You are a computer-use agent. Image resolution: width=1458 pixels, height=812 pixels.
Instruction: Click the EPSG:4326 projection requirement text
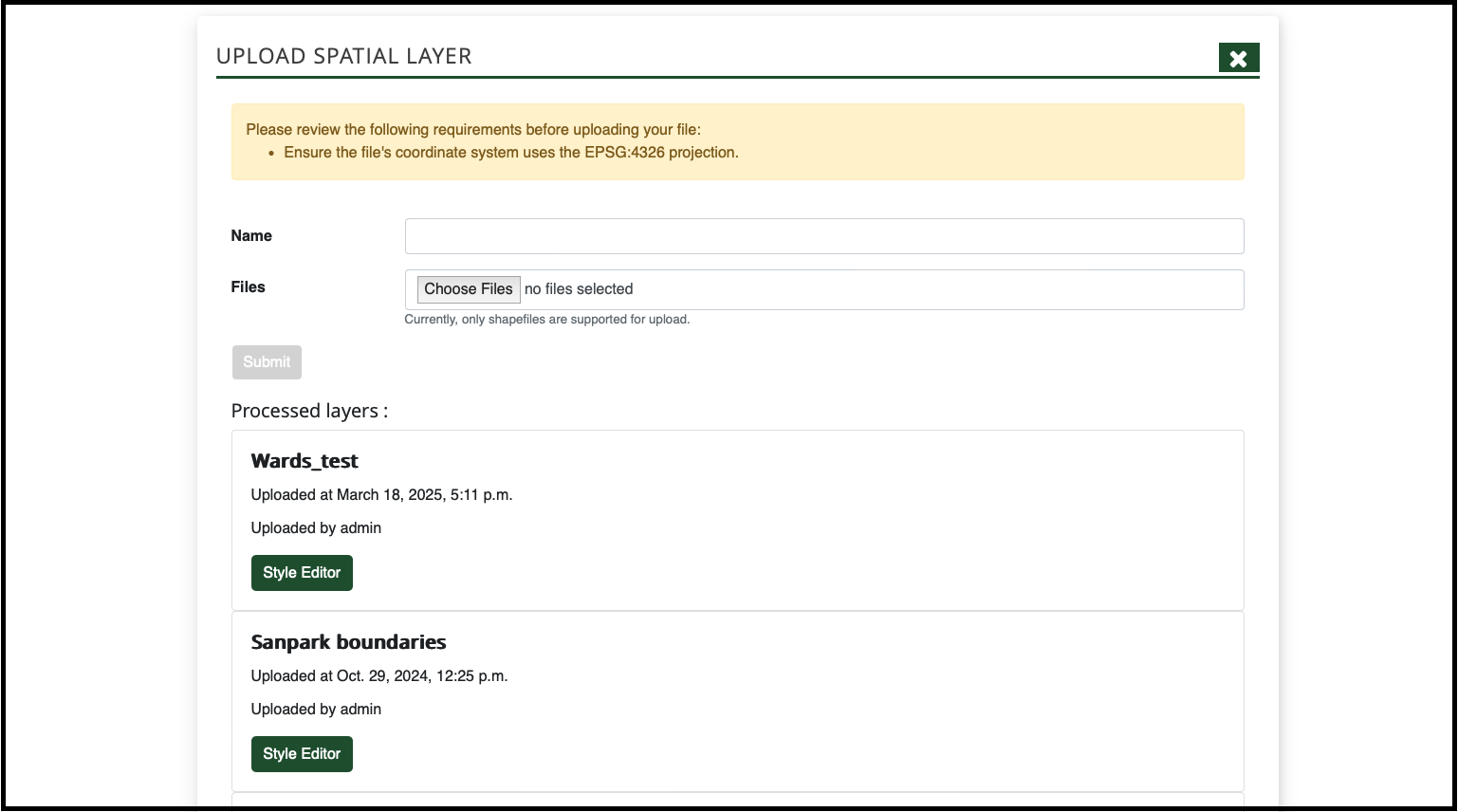click(x=511, y=153)
